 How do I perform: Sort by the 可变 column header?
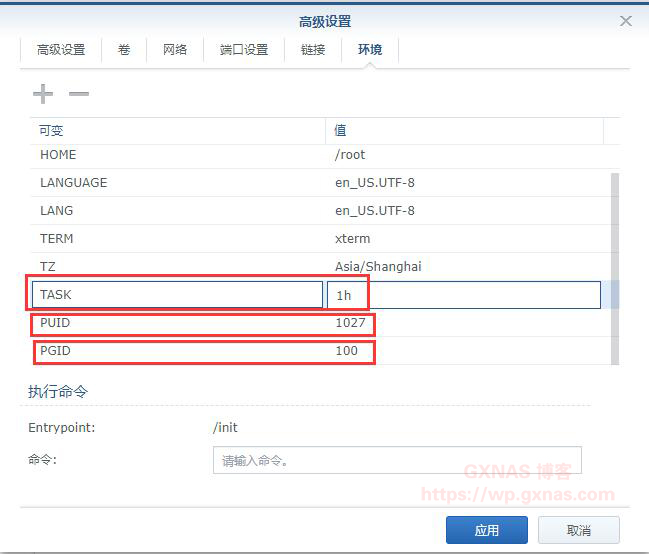pyautogui.click(x=177, y=131)
